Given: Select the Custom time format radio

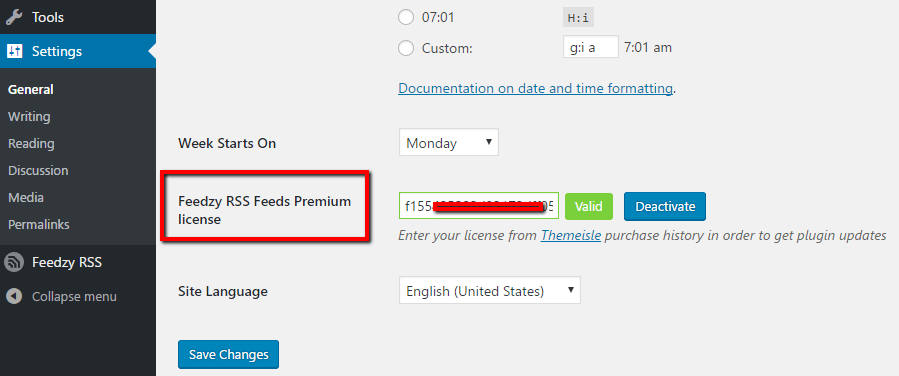Looking at the screenshot, I should (x=406, y=49).
